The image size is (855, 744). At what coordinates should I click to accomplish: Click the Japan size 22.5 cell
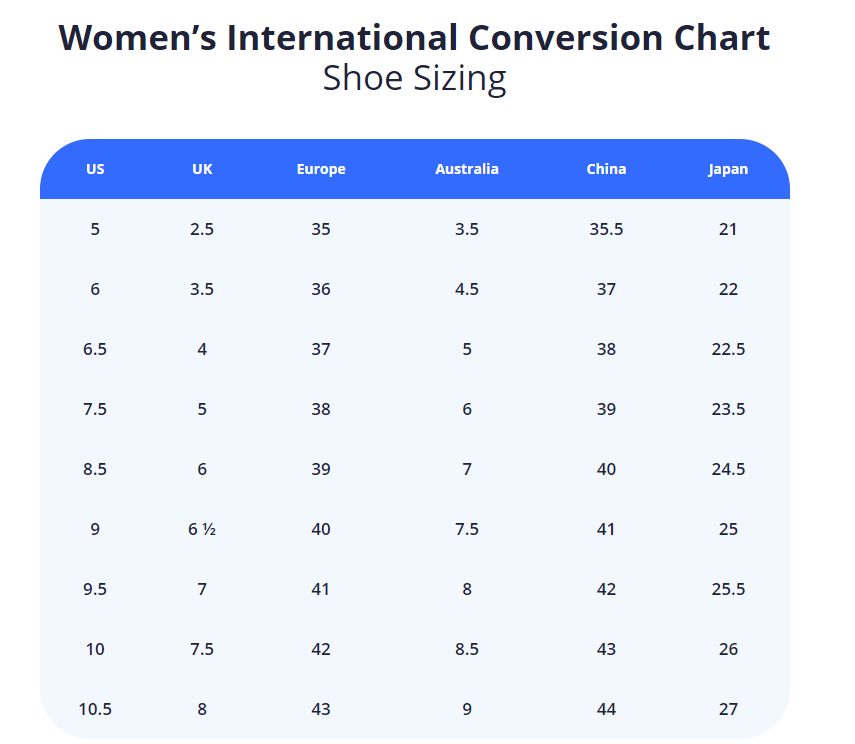[728, 349]
